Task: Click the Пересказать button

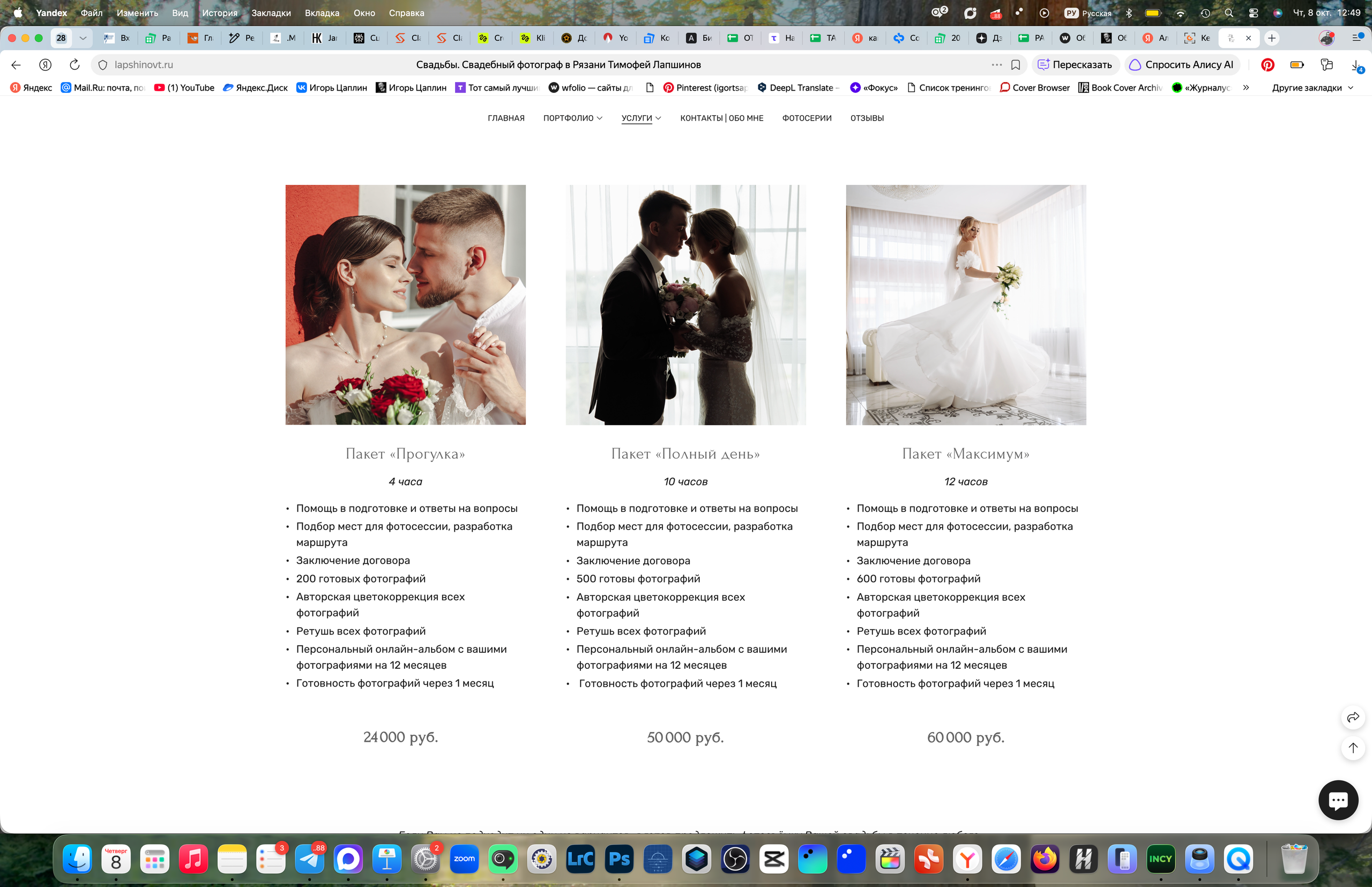Action: pos(1075,64)
